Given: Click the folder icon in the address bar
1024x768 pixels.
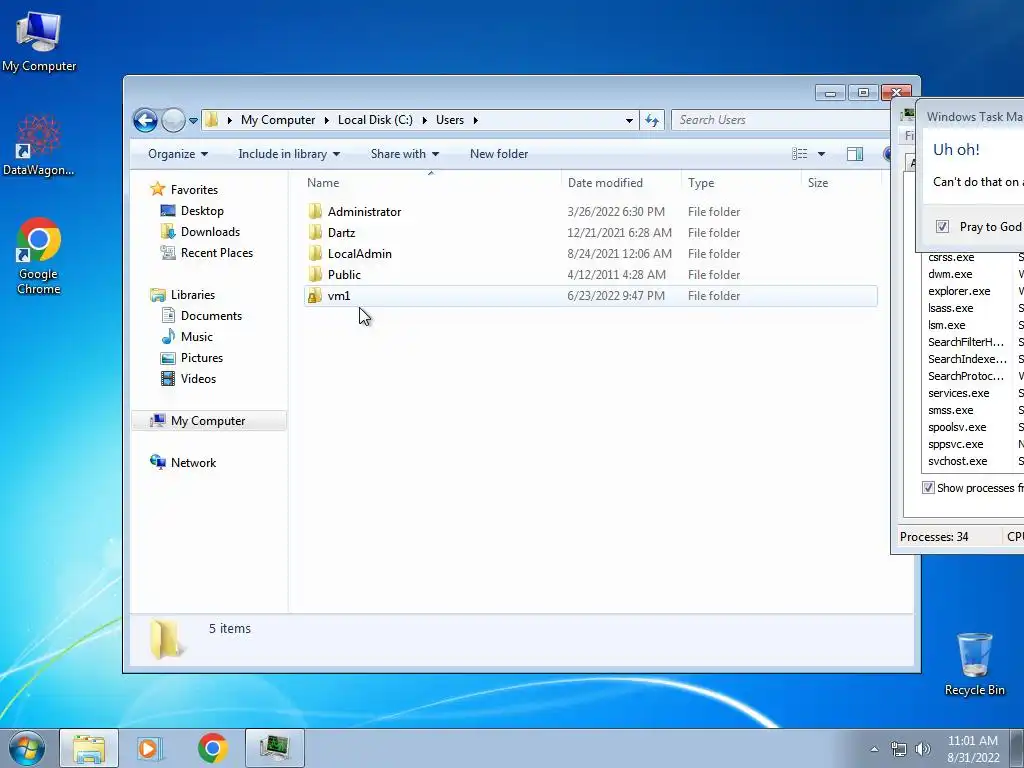Looking at the screenshot, I should pos(211,120).
